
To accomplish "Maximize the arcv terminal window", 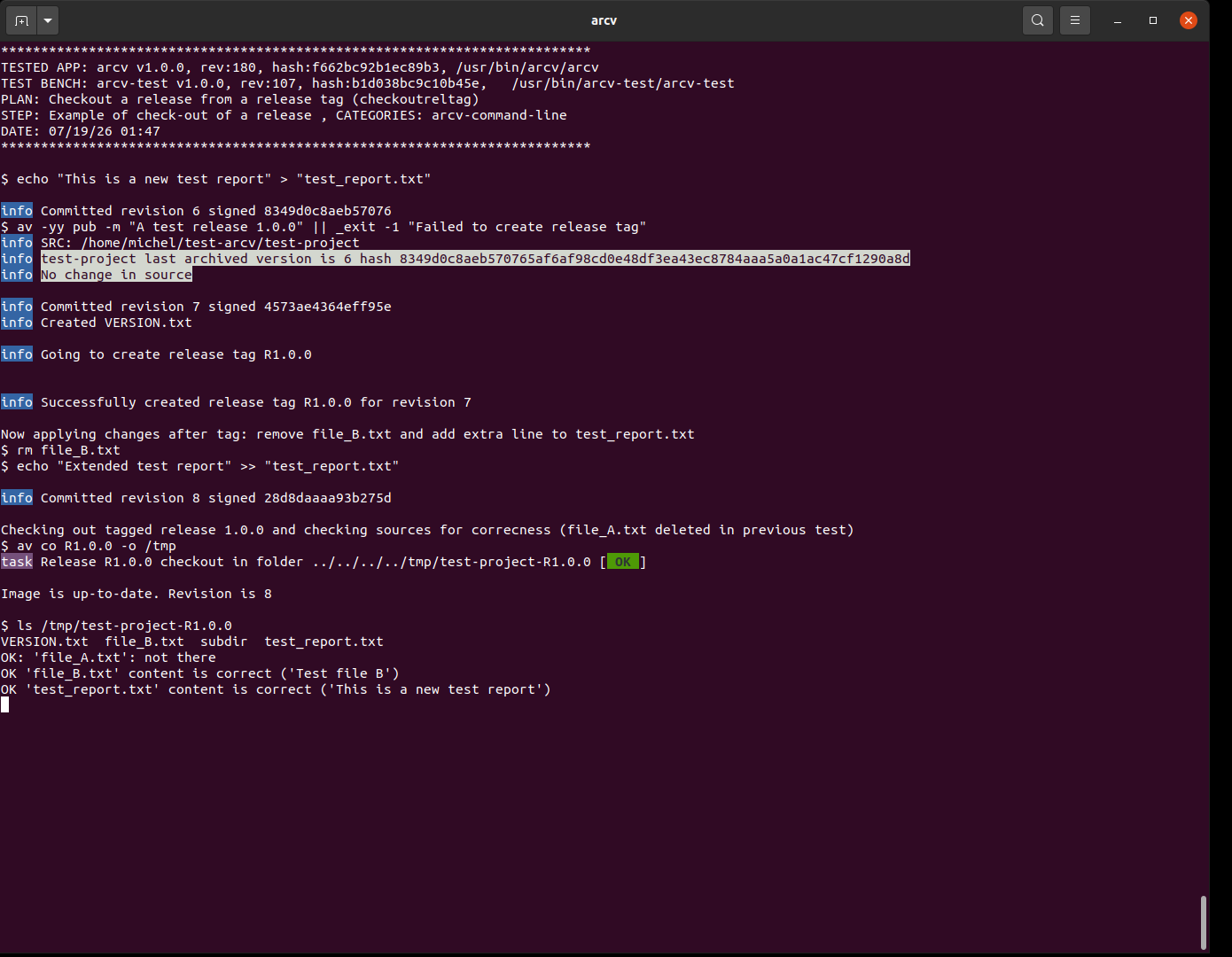I will (1153, 20).
